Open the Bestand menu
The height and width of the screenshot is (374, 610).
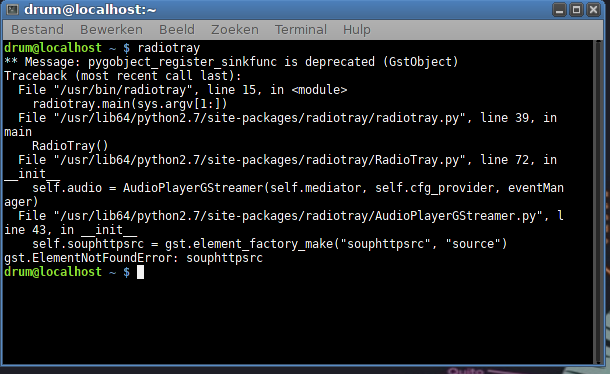[37, 30]
